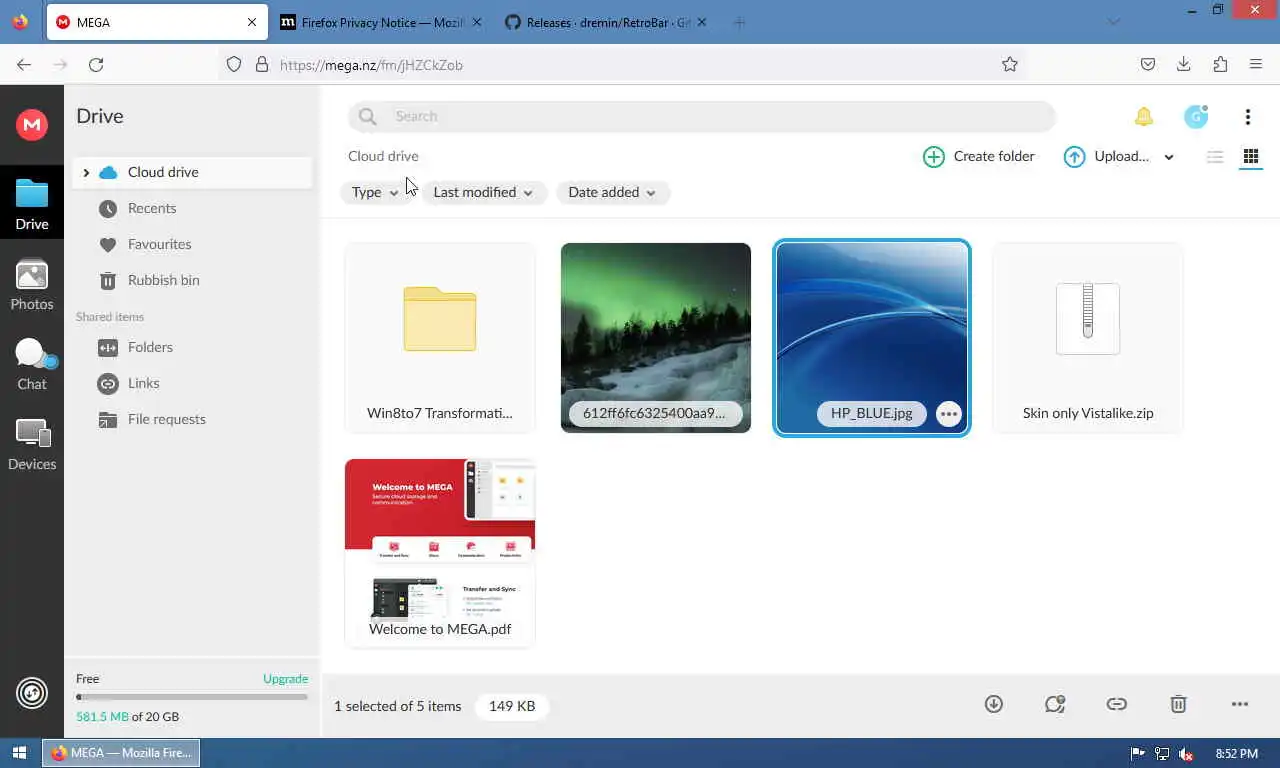Click the site padlock icon
Screen dimensions: 1280x768
tap(262, 65)
